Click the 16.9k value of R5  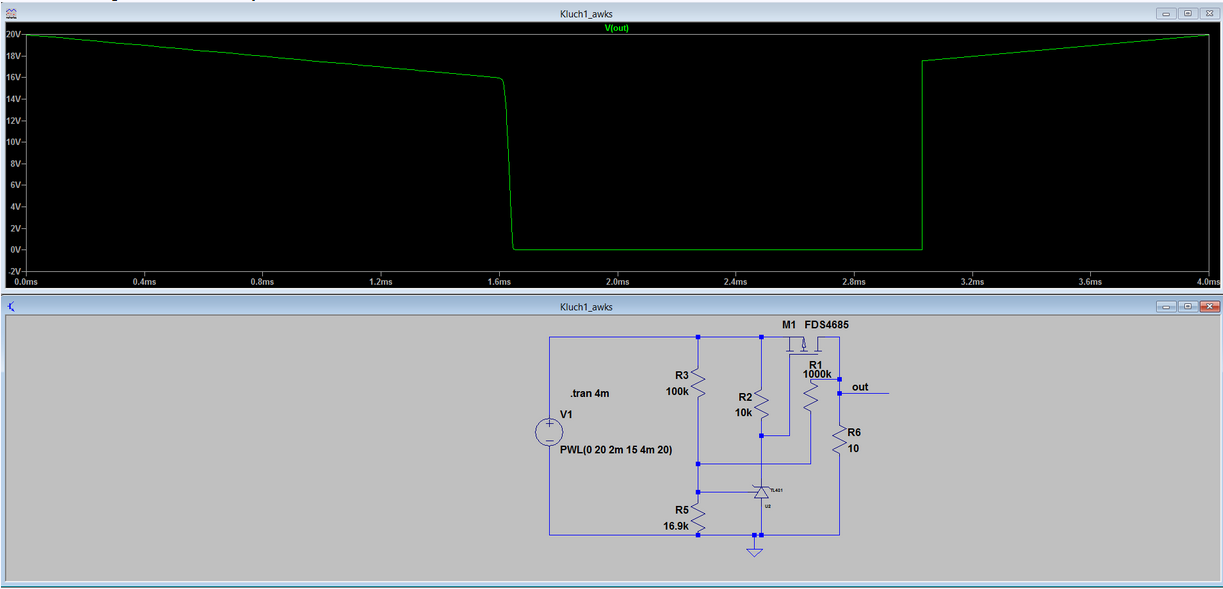tap(675, 525)
